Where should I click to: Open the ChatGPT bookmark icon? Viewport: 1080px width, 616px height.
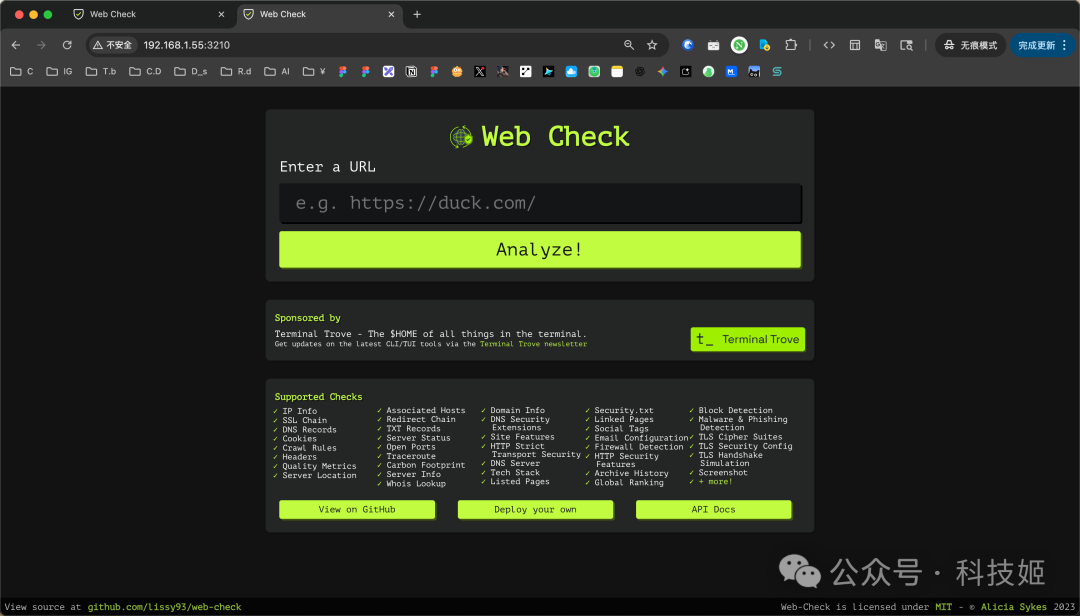(640, 71)
